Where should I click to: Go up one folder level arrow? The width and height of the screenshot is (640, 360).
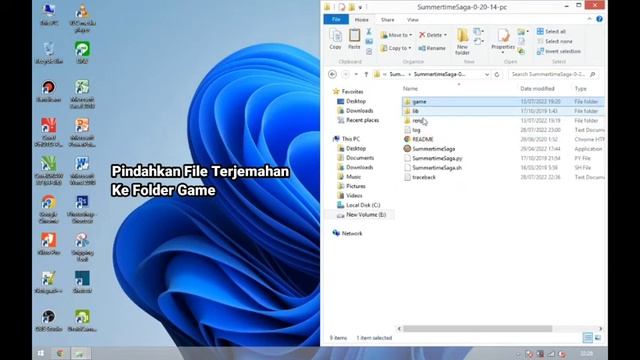coord(366,74)
